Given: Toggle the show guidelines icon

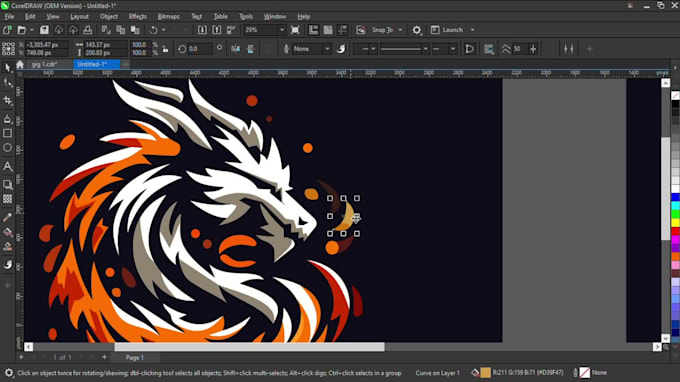Looking at the screenshot, I should coord(343,30).
